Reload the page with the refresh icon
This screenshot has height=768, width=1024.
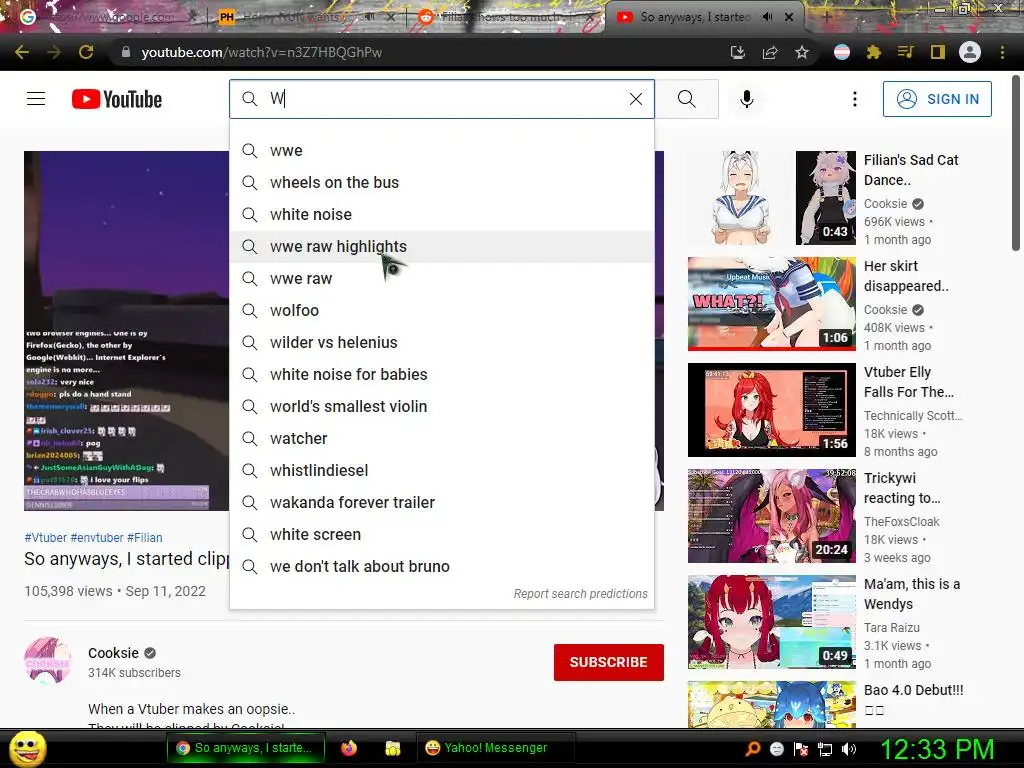tap(86, 52)
